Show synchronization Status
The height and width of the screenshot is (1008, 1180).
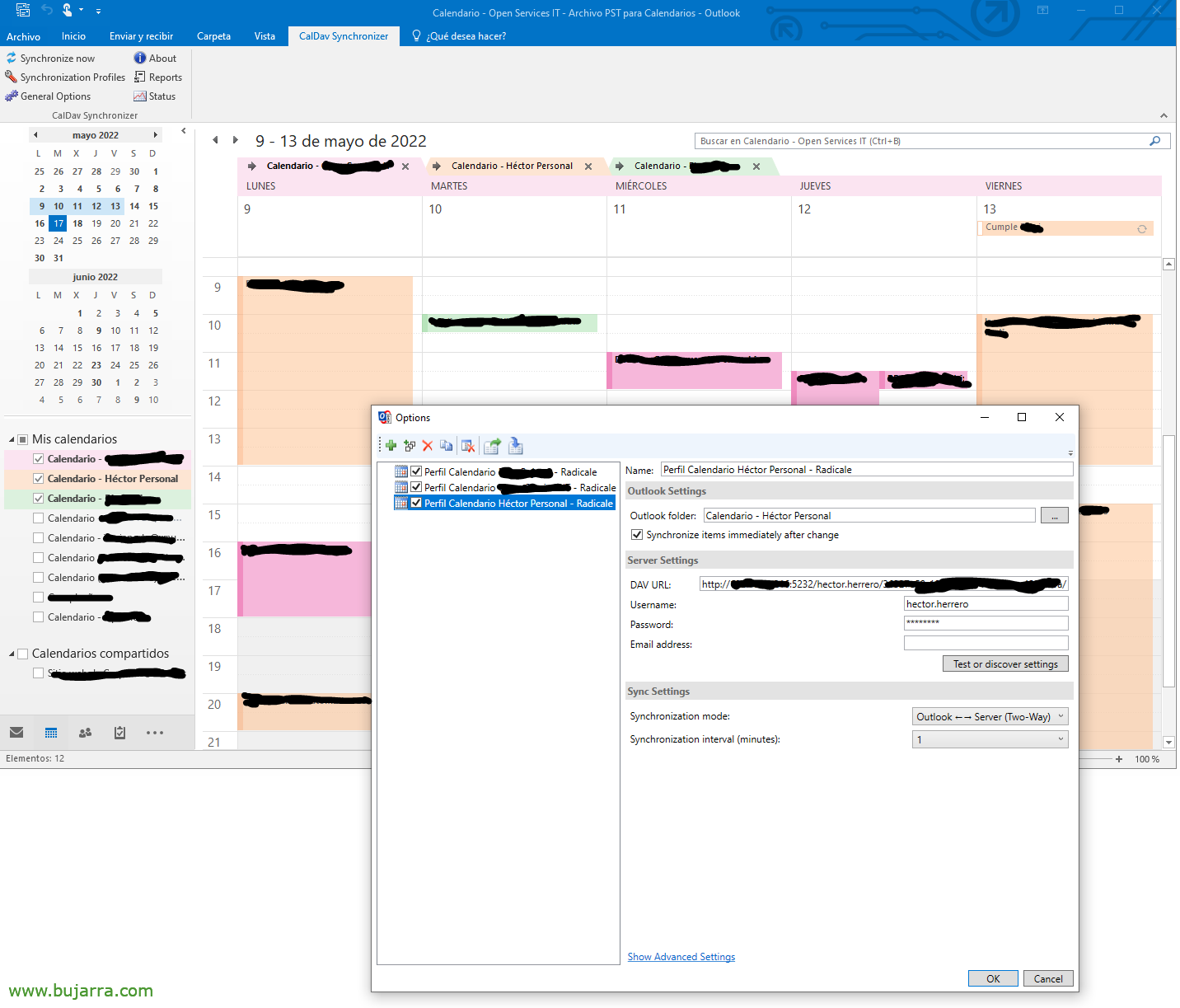point(155,96)
